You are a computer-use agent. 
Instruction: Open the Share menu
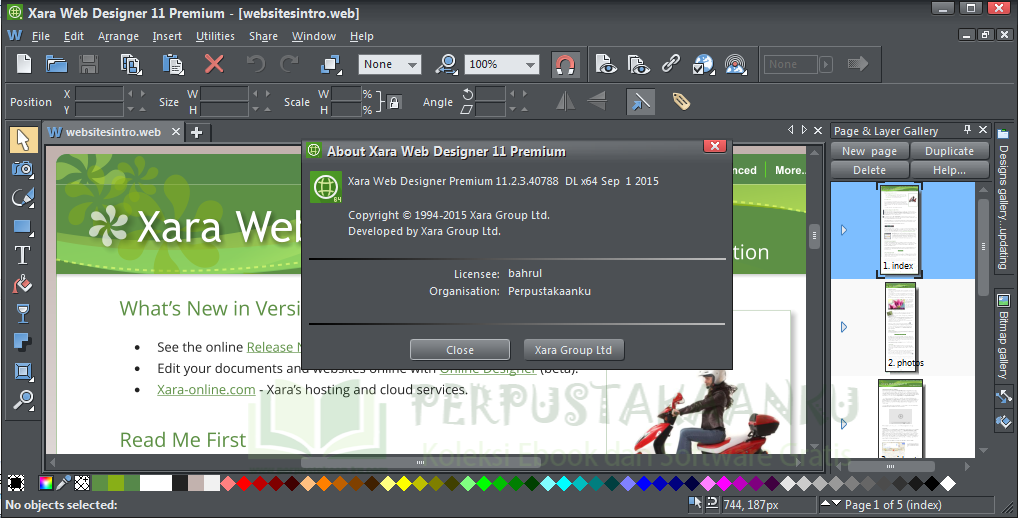[x=263, y=36]
